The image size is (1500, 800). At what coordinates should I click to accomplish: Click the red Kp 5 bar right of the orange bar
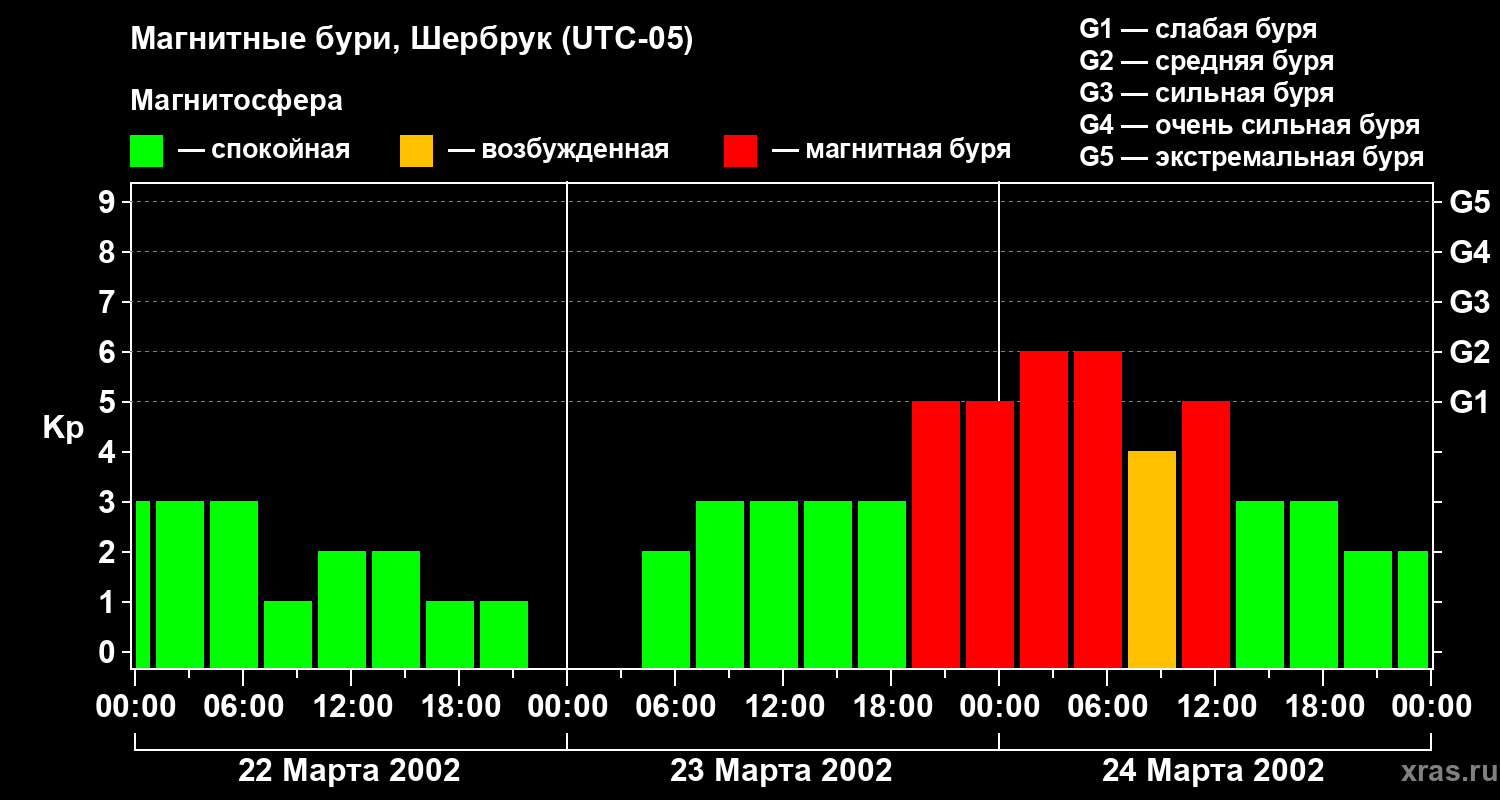point(1206,535)
